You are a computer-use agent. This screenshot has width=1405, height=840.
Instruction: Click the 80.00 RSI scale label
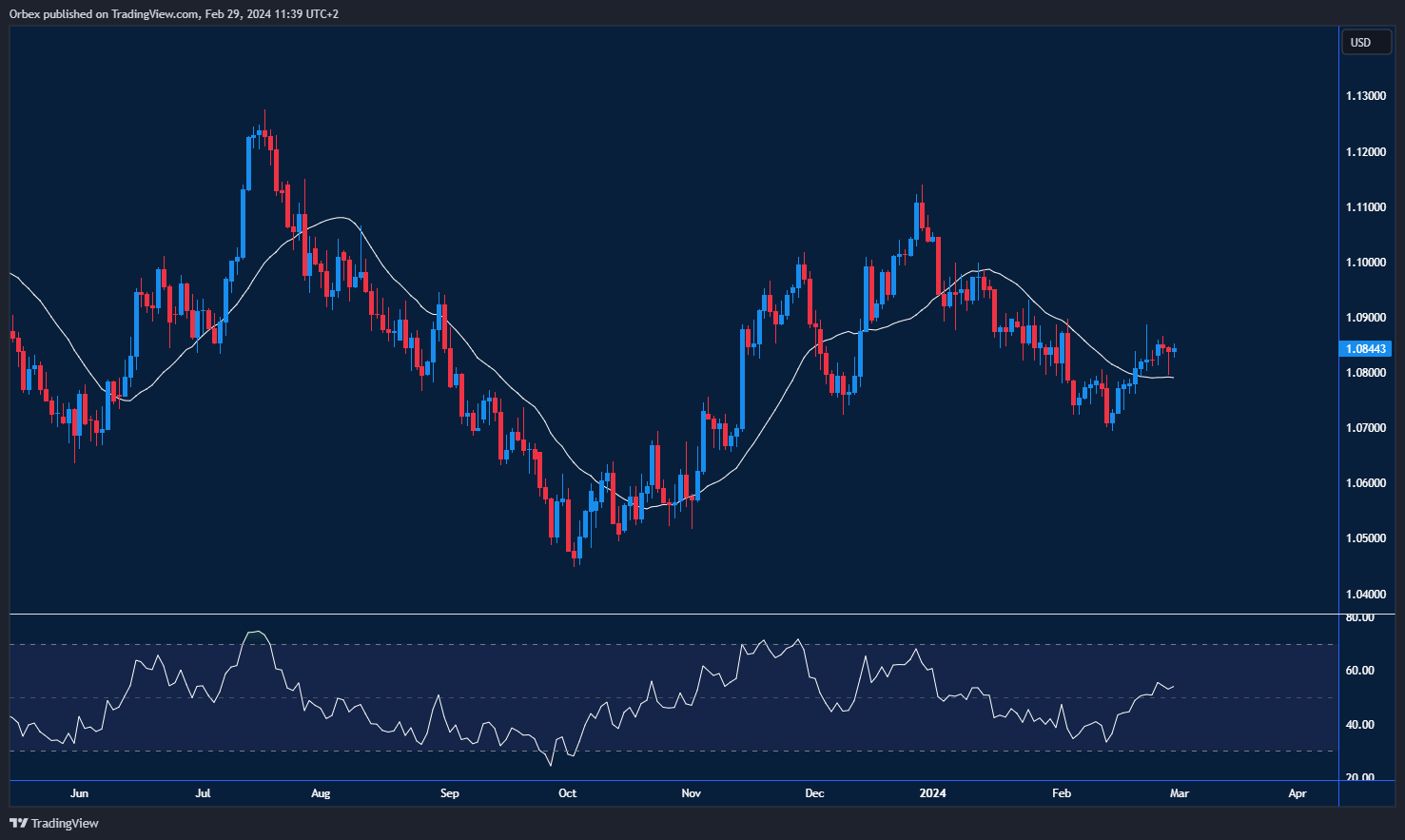click(1360, 618)
